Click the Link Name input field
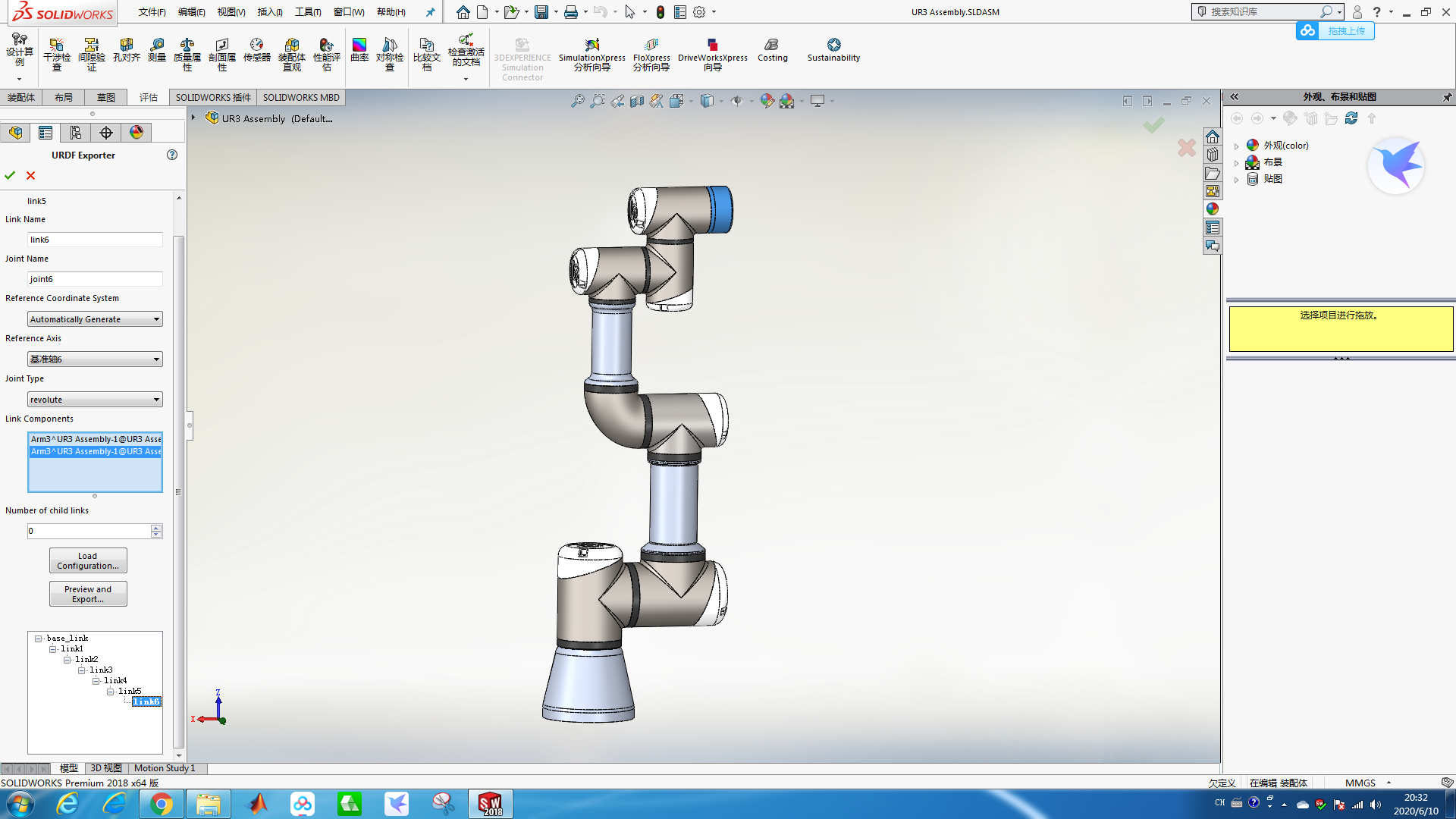1456x819 pixels. 95,240
